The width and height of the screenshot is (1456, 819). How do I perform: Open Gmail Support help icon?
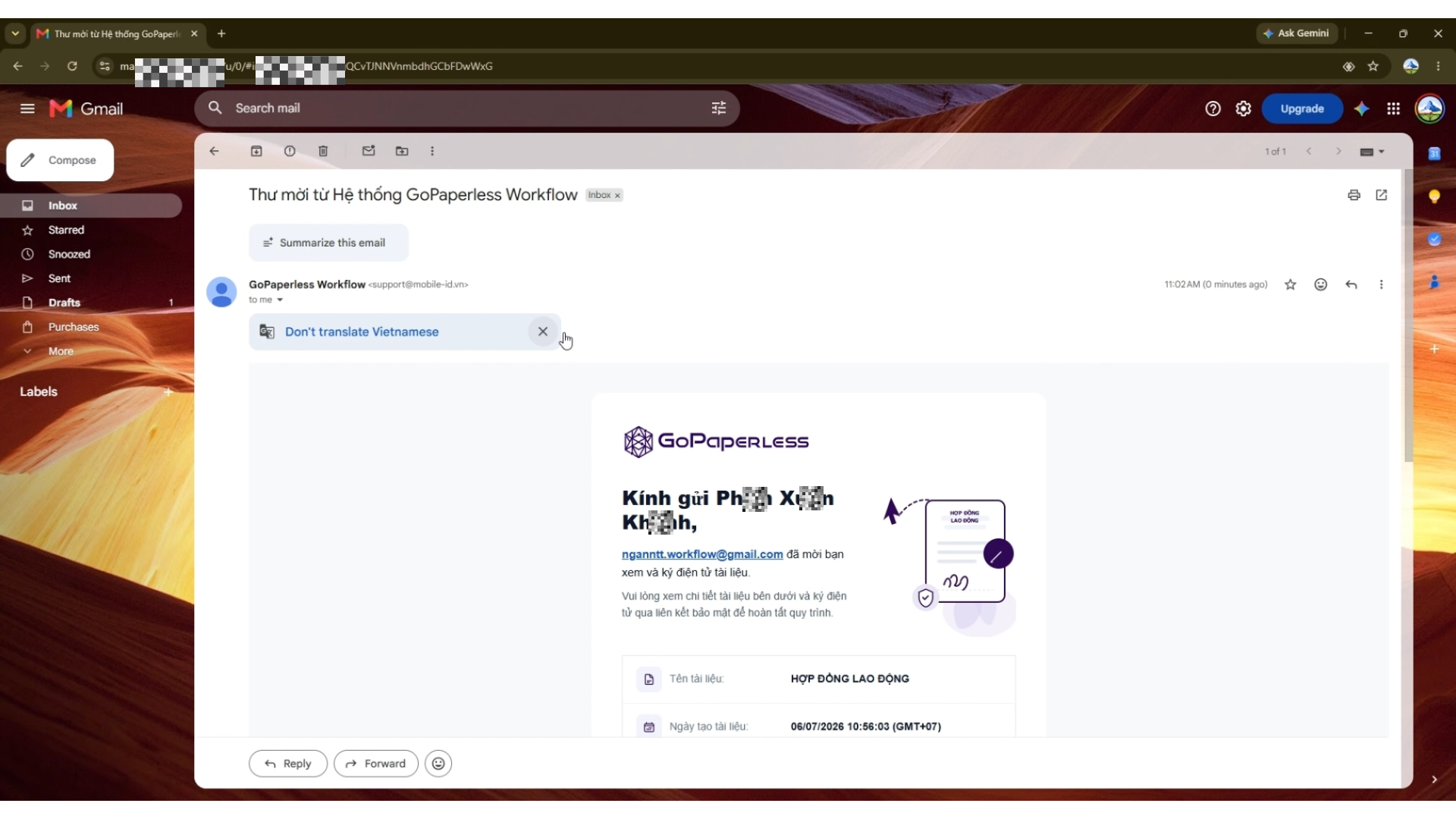click(1213, 108)
